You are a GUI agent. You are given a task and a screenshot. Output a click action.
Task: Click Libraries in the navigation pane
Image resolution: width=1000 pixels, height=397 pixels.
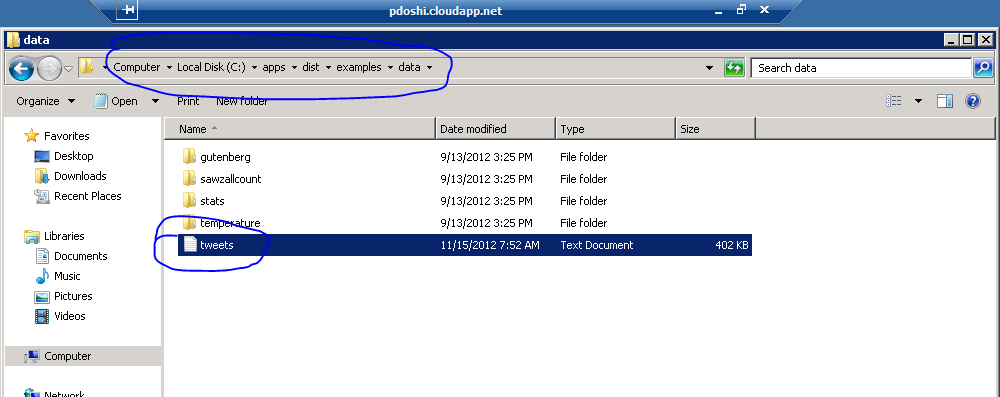[64, 236]
